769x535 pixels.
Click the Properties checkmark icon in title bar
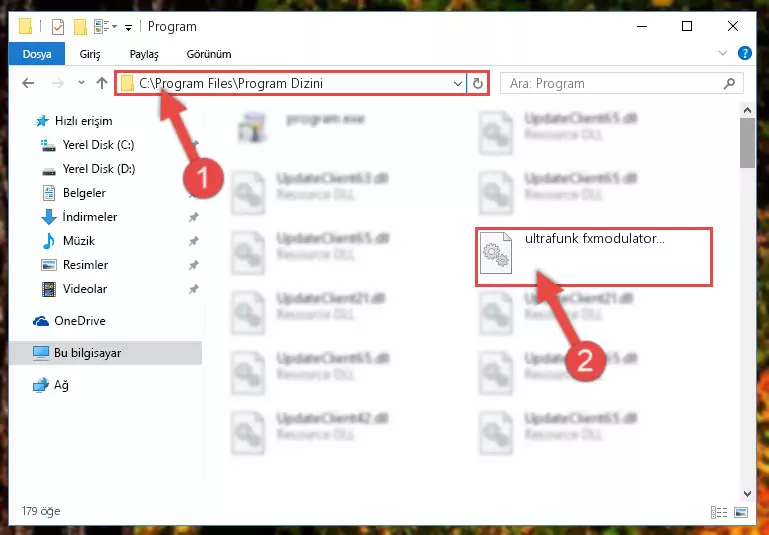pyautogui.click(x=58, y=26)
